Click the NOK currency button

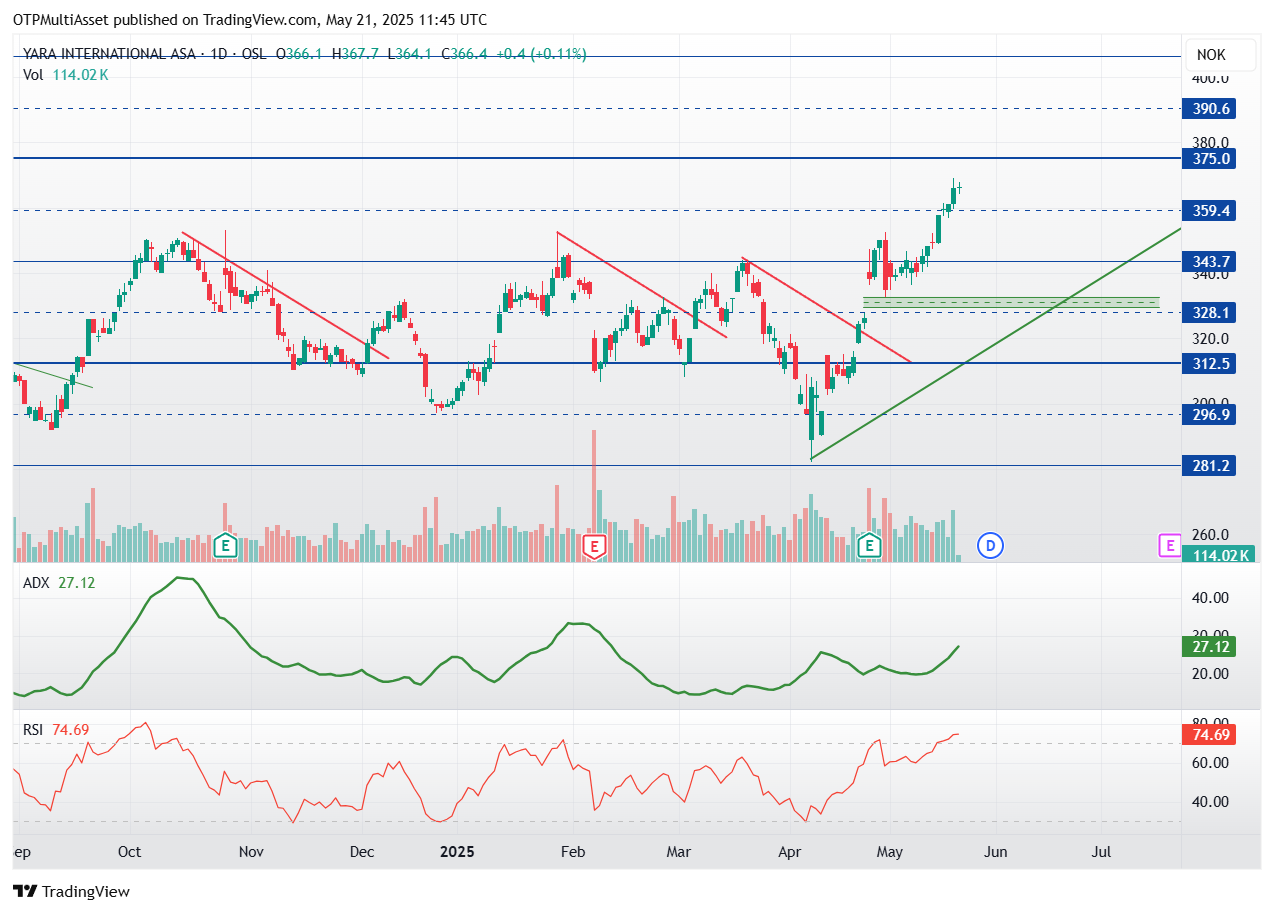coord(1210,55)
